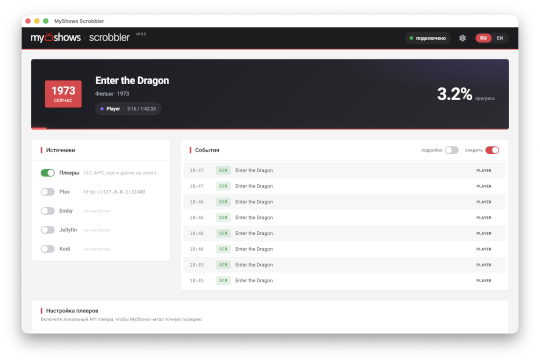The height and width of the screenshot is (362, 540).
Task: Click the 'MyShows Scrobbler' window title
Action: coord(79,21)
